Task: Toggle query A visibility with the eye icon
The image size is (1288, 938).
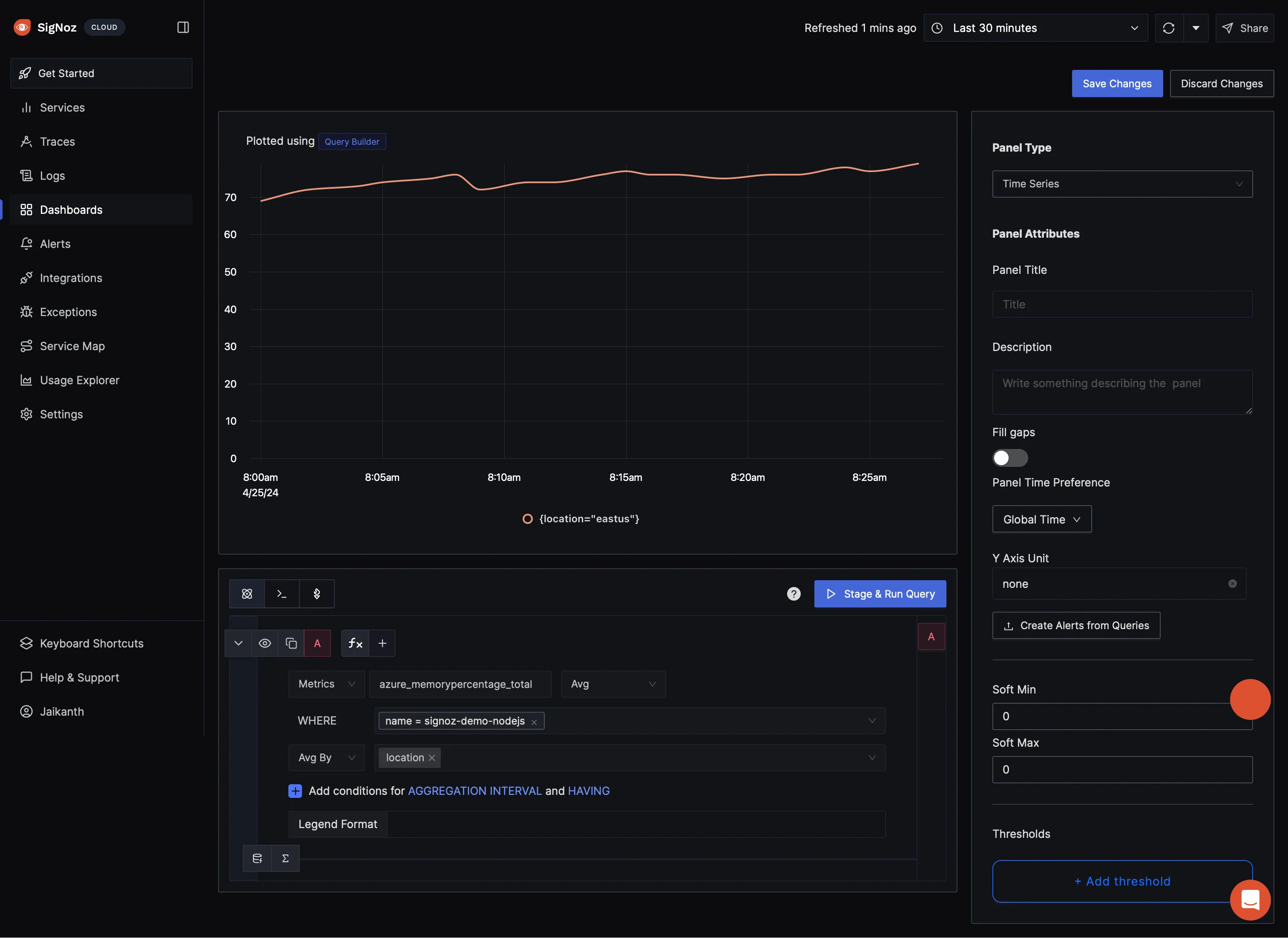Action: coord(264,643)
